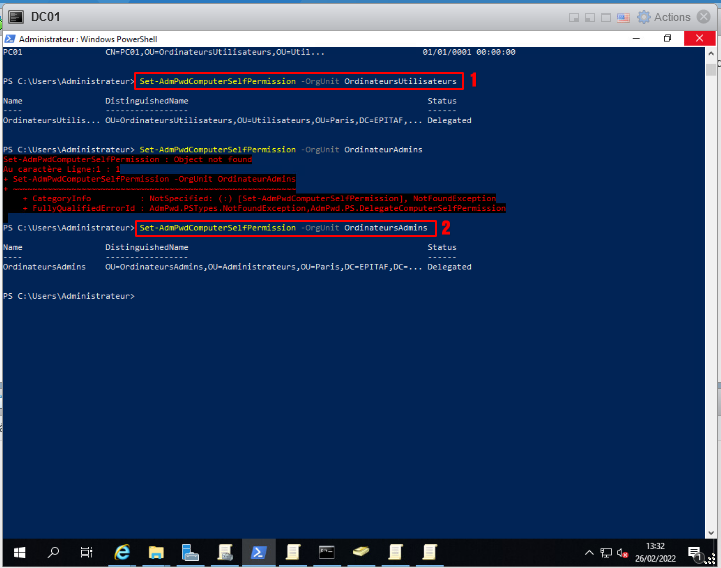Open the Command Prompt taskbar icon
This screenshot has height=568, width=721.
326,552
